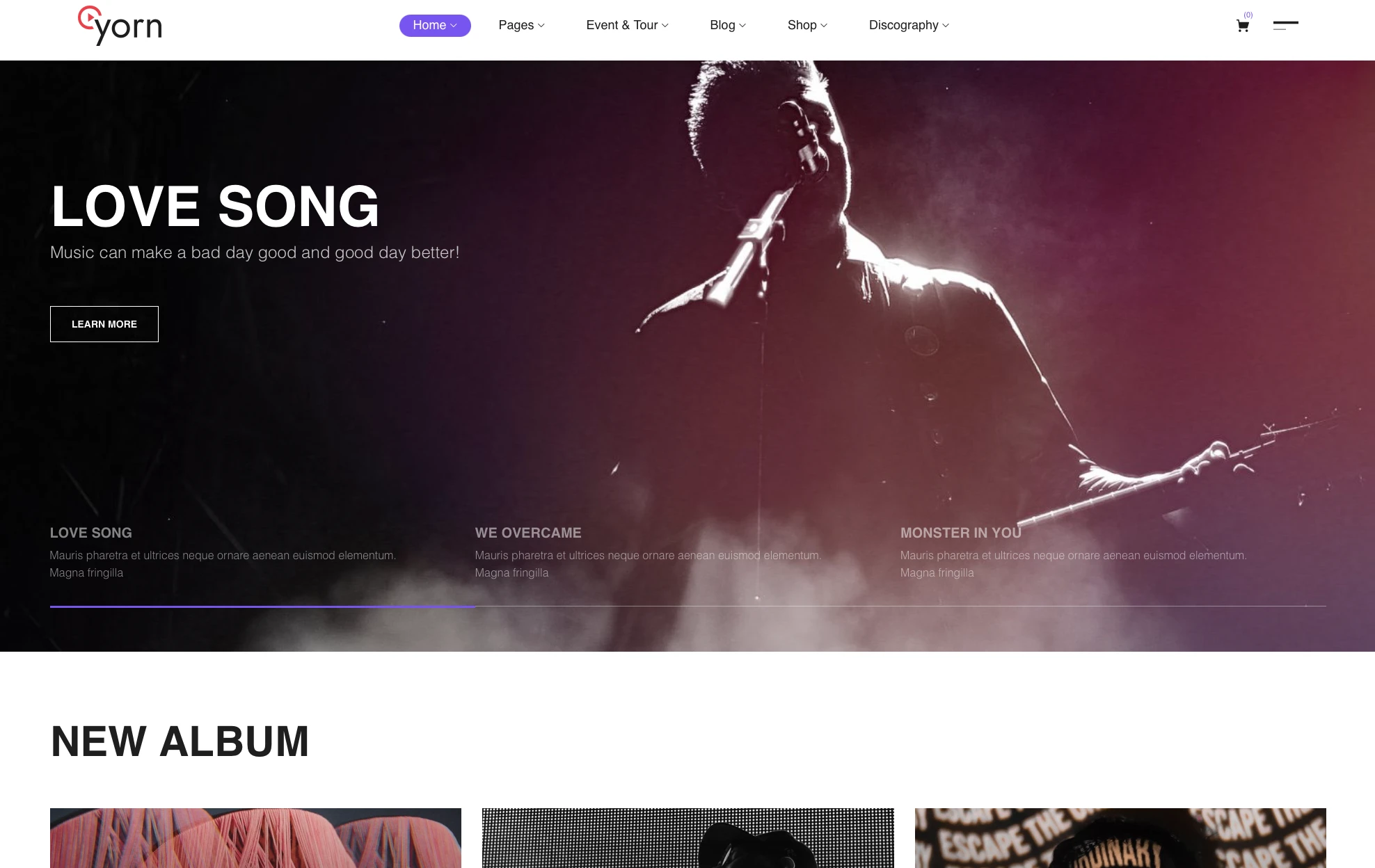Click the NEW ALBUM section heading

click(180, 741)
